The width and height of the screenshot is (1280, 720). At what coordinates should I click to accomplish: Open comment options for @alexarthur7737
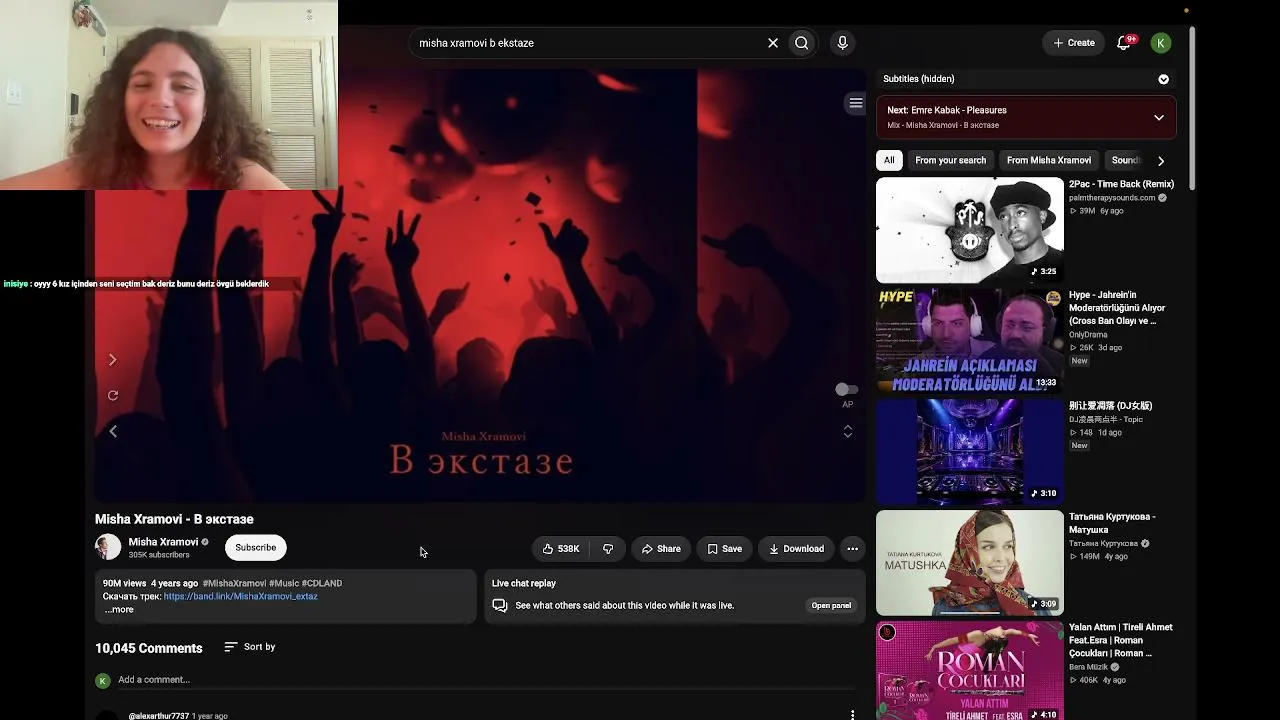(x=852, y=715)
